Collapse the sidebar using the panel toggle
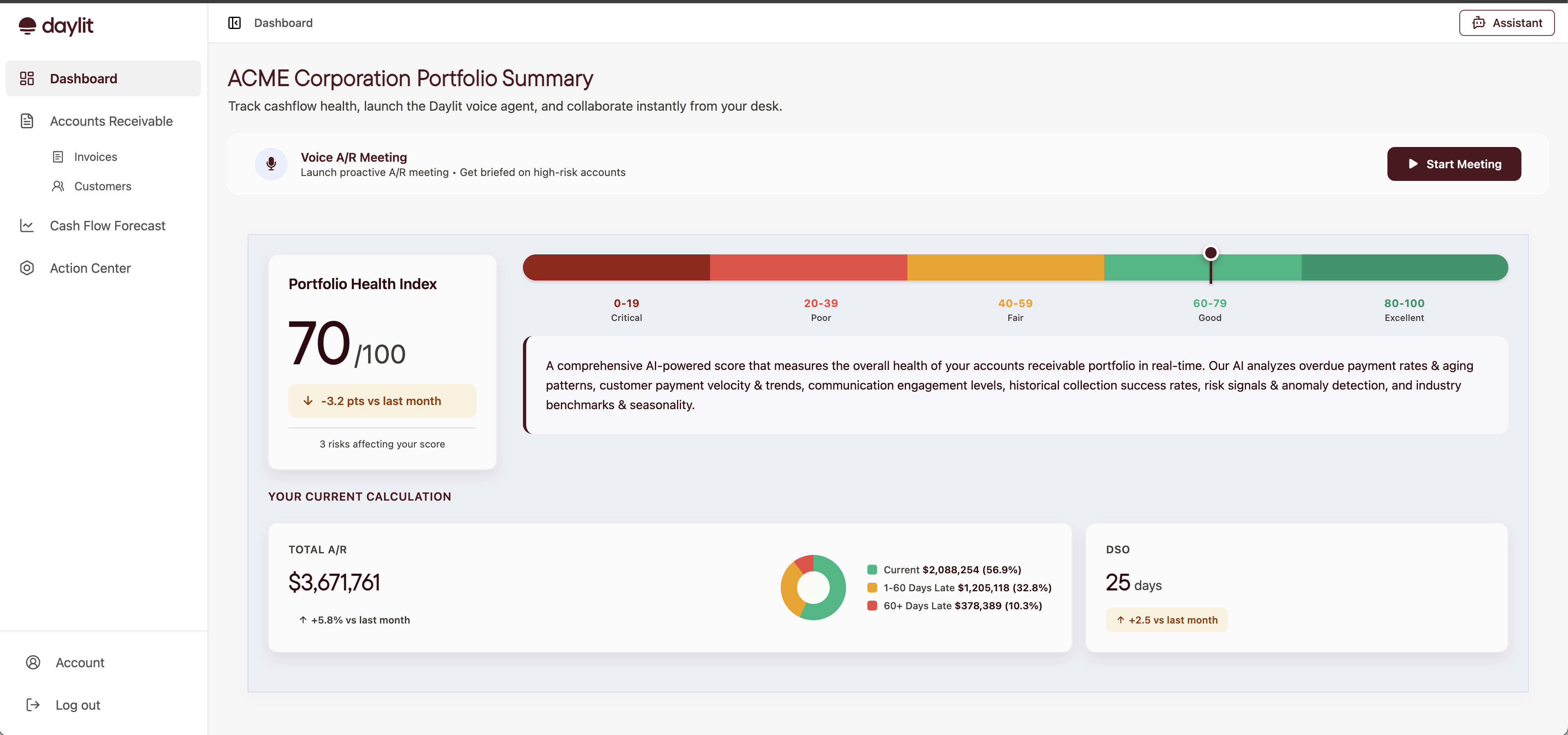The height and width of the screenshot is (735, 1568). click(235, 23)
